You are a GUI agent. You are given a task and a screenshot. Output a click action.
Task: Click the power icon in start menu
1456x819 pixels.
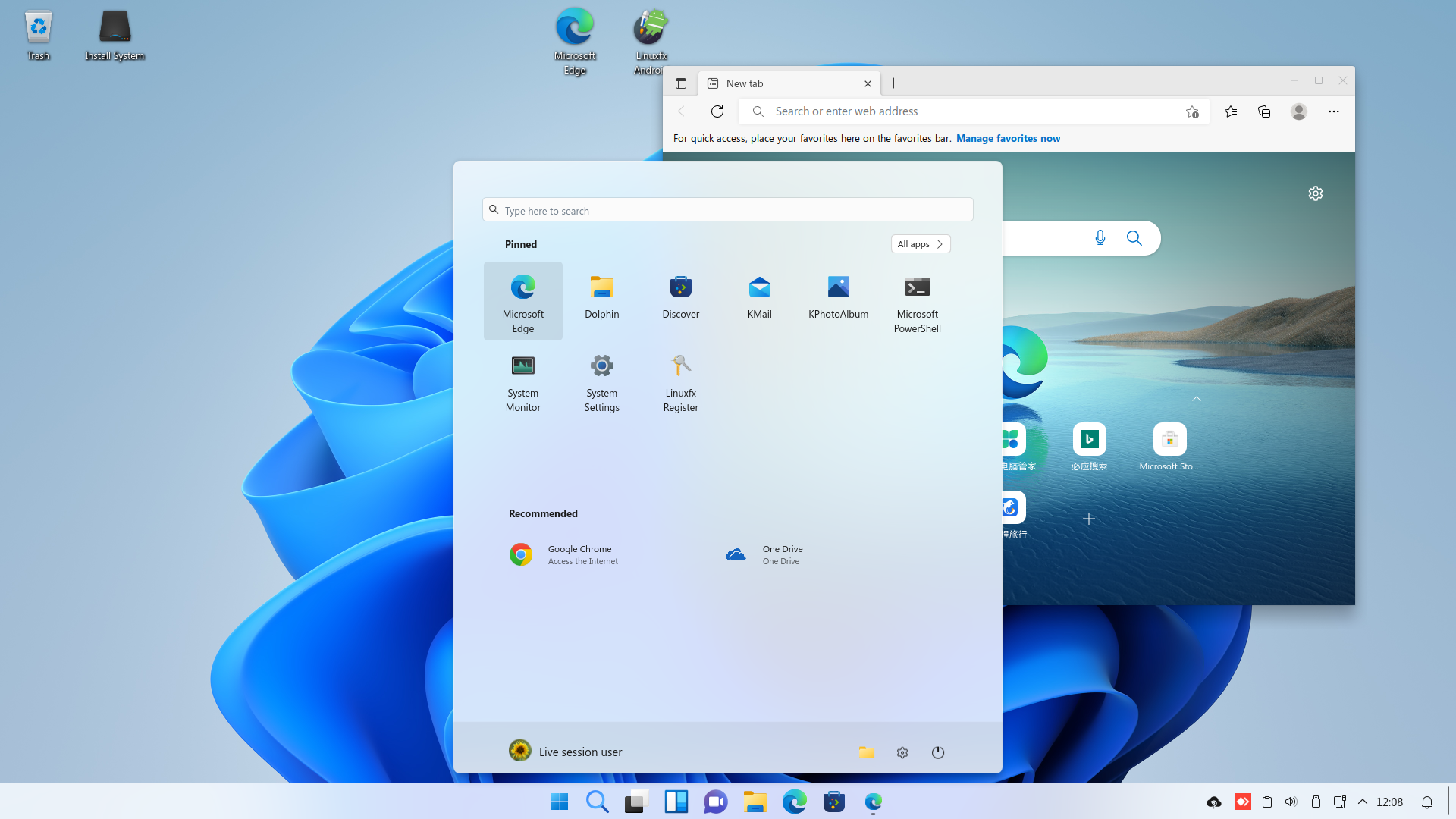937,752
